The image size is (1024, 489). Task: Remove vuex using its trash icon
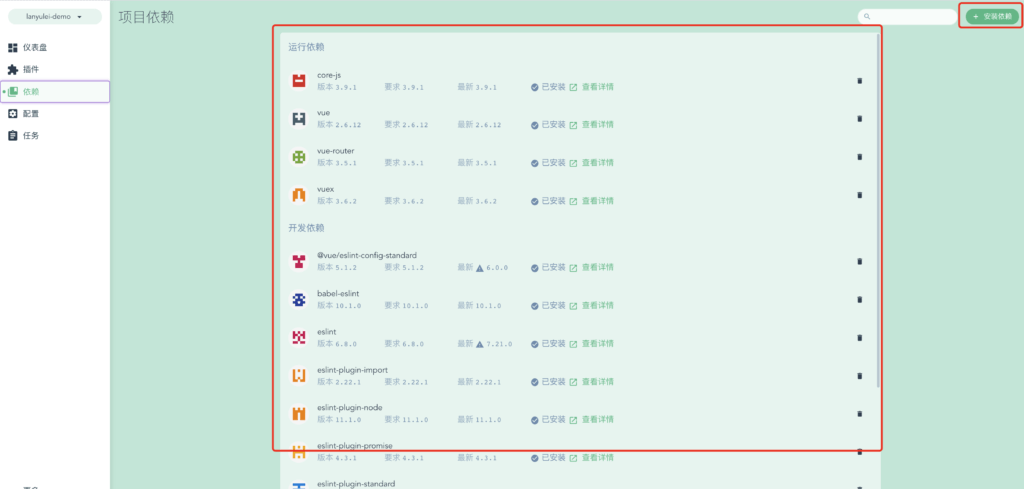click(859, 195)
